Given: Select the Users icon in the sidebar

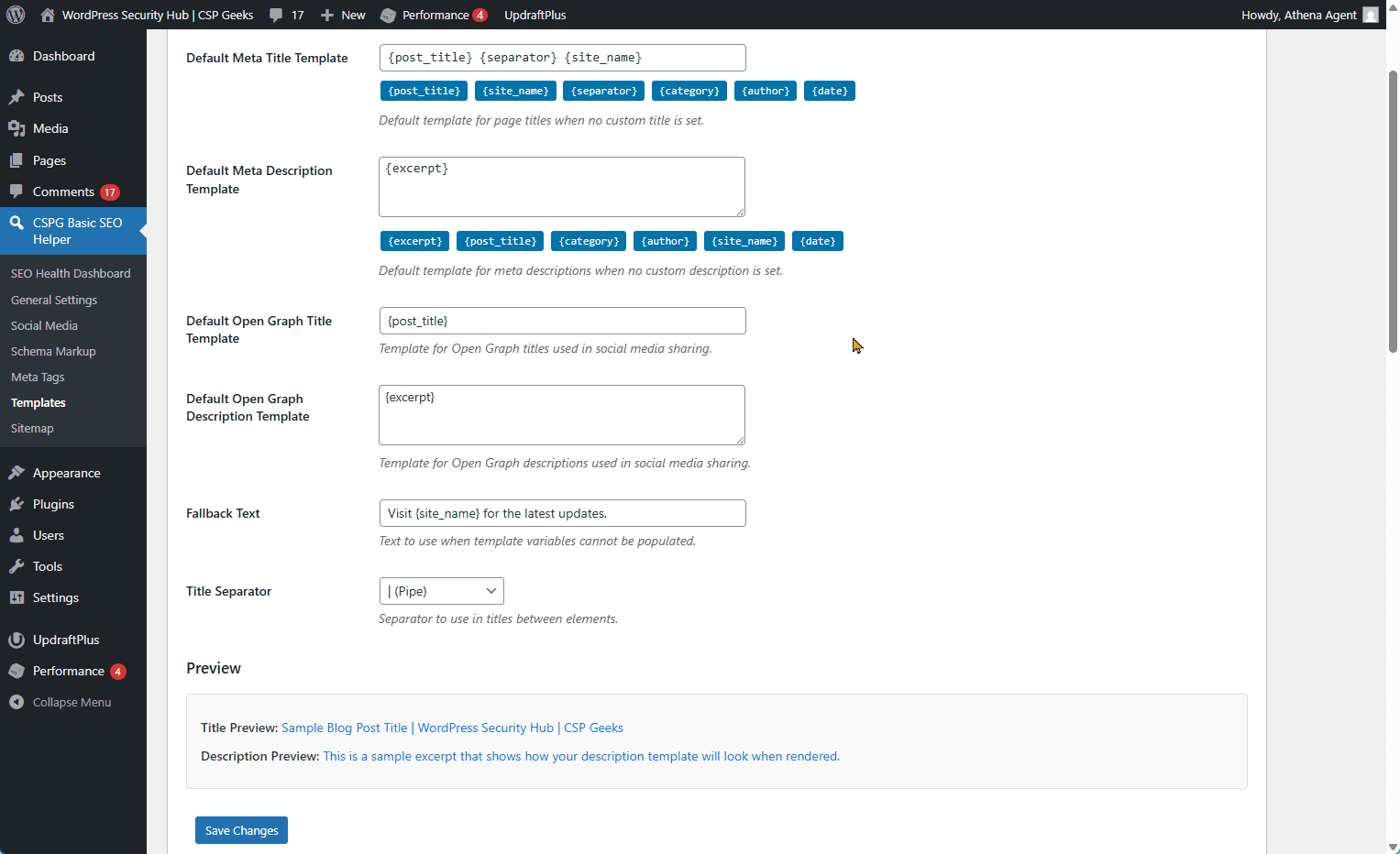Looking at the screenshot, I should [x=17, y=535].
